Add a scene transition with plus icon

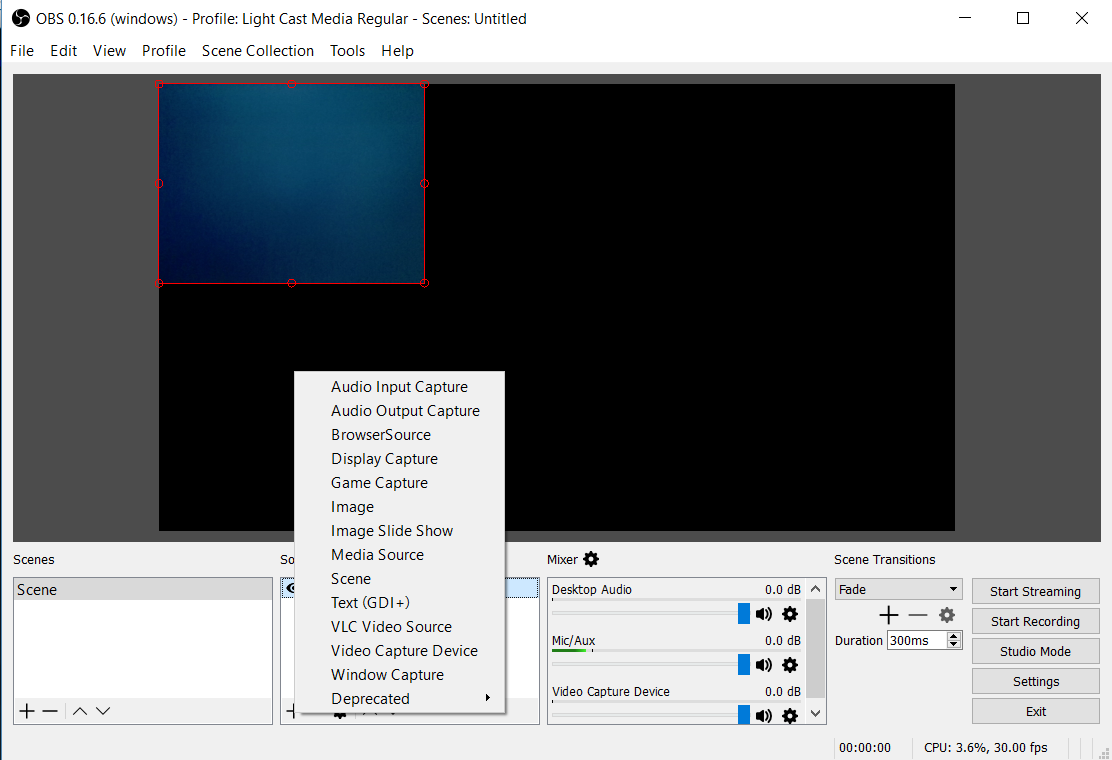coord(888,615)
